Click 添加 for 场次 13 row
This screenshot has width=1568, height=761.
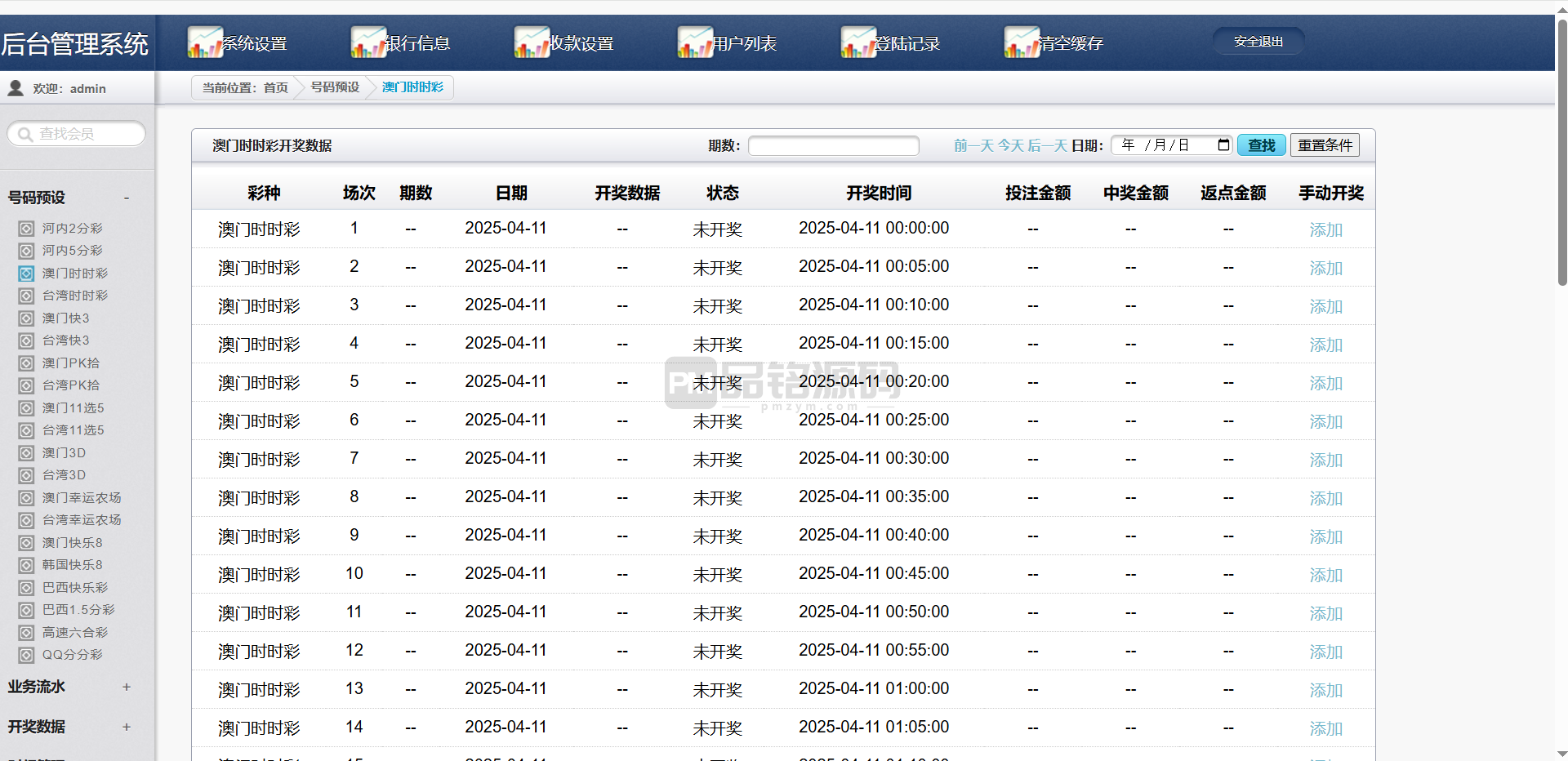coord(1326,690)
